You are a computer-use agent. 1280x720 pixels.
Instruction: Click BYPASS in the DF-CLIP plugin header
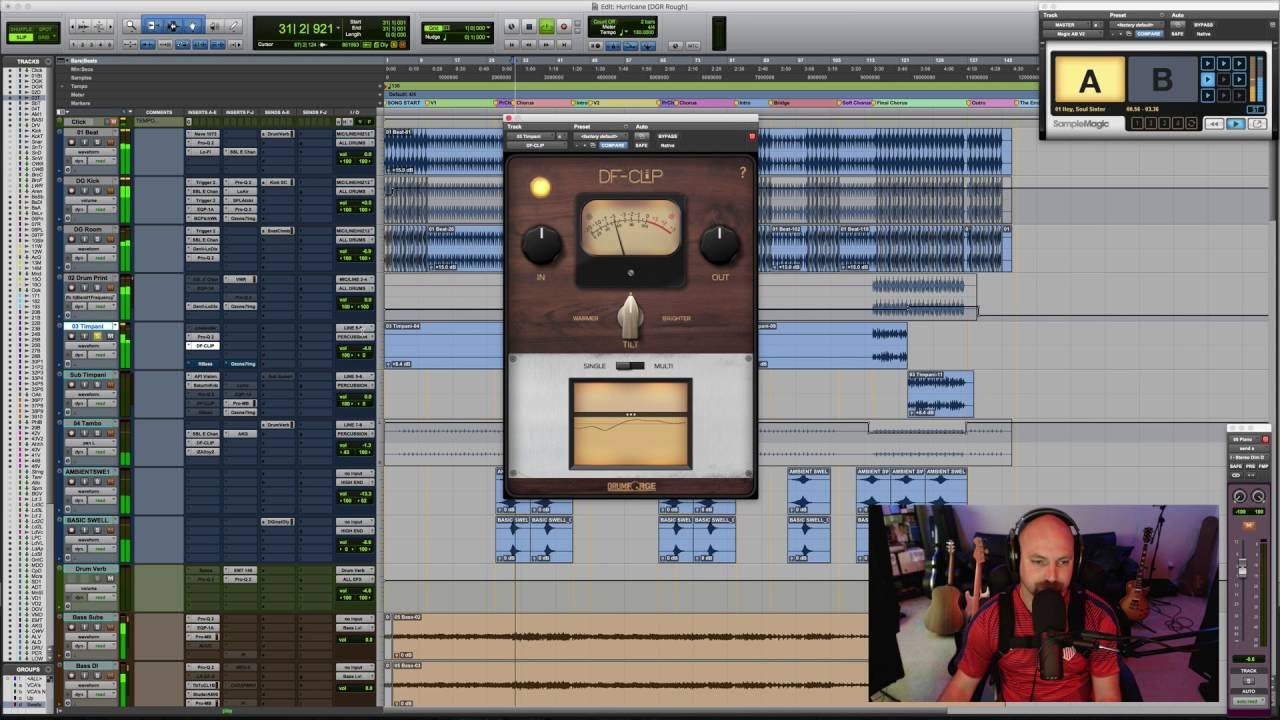(668, 136)
